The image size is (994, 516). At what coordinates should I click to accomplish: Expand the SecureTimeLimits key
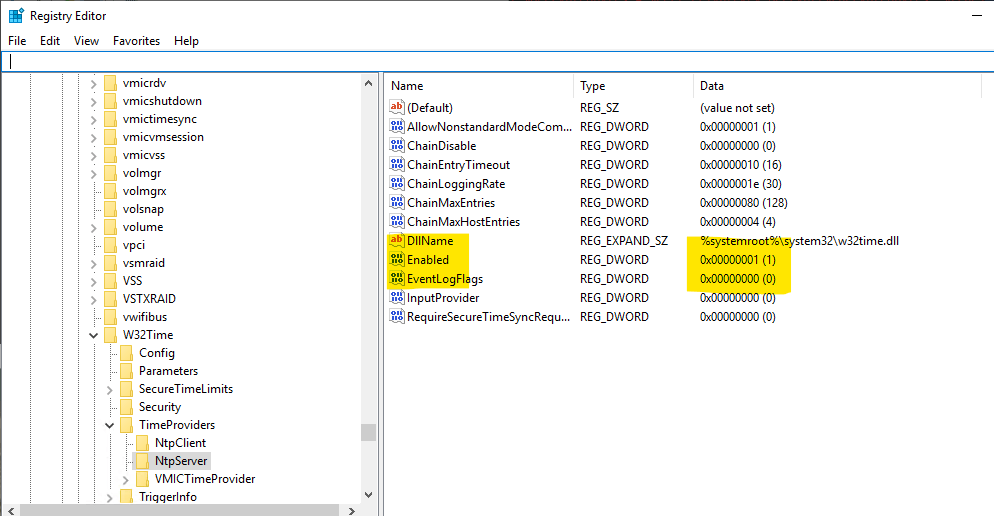pyautogui.click(x=110, y=389)
